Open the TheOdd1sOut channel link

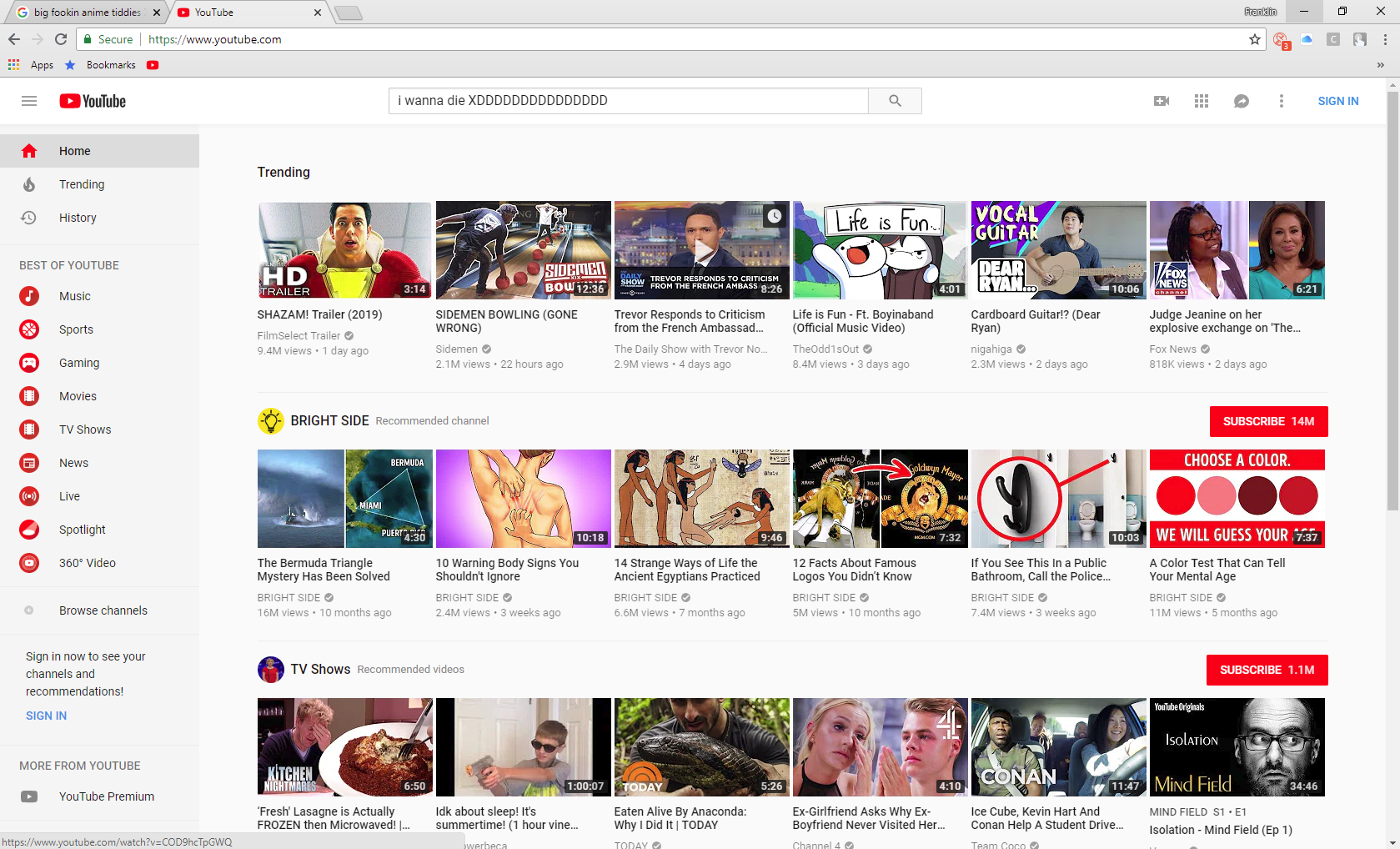(x=825, y=349)
